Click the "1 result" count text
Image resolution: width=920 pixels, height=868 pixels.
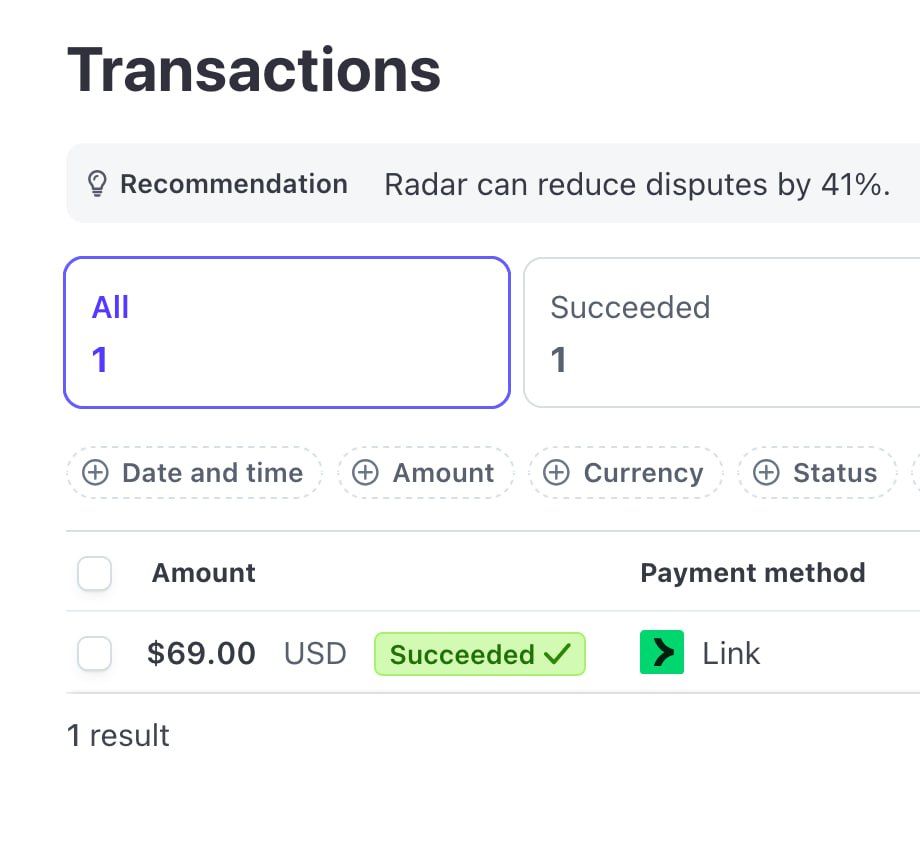pyautogui.click(x=118, y=736)
